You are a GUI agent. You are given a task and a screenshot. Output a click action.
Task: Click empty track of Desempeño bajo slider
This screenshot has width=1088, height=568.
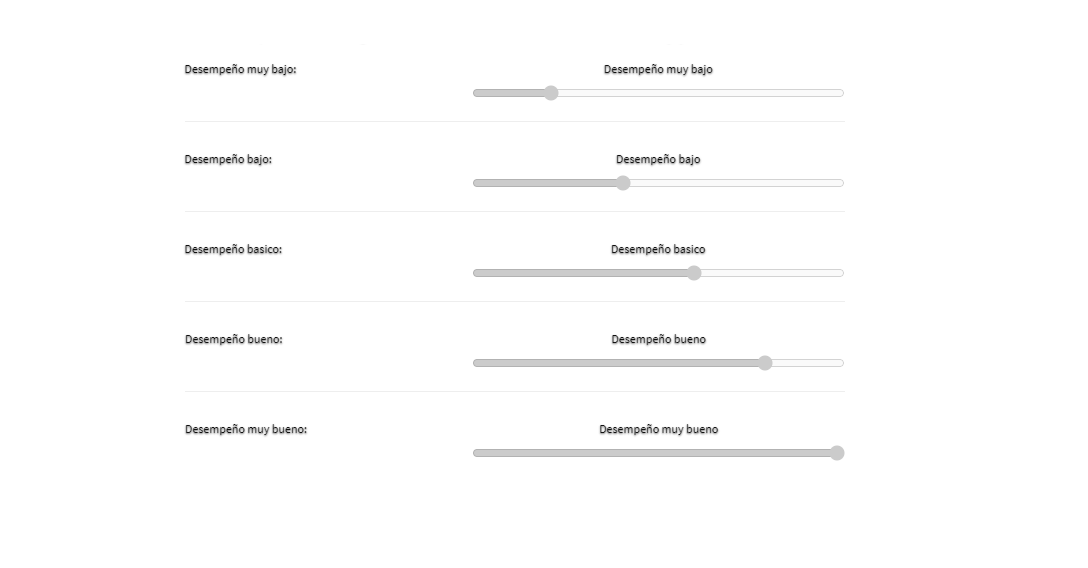(x=737, y=183)
